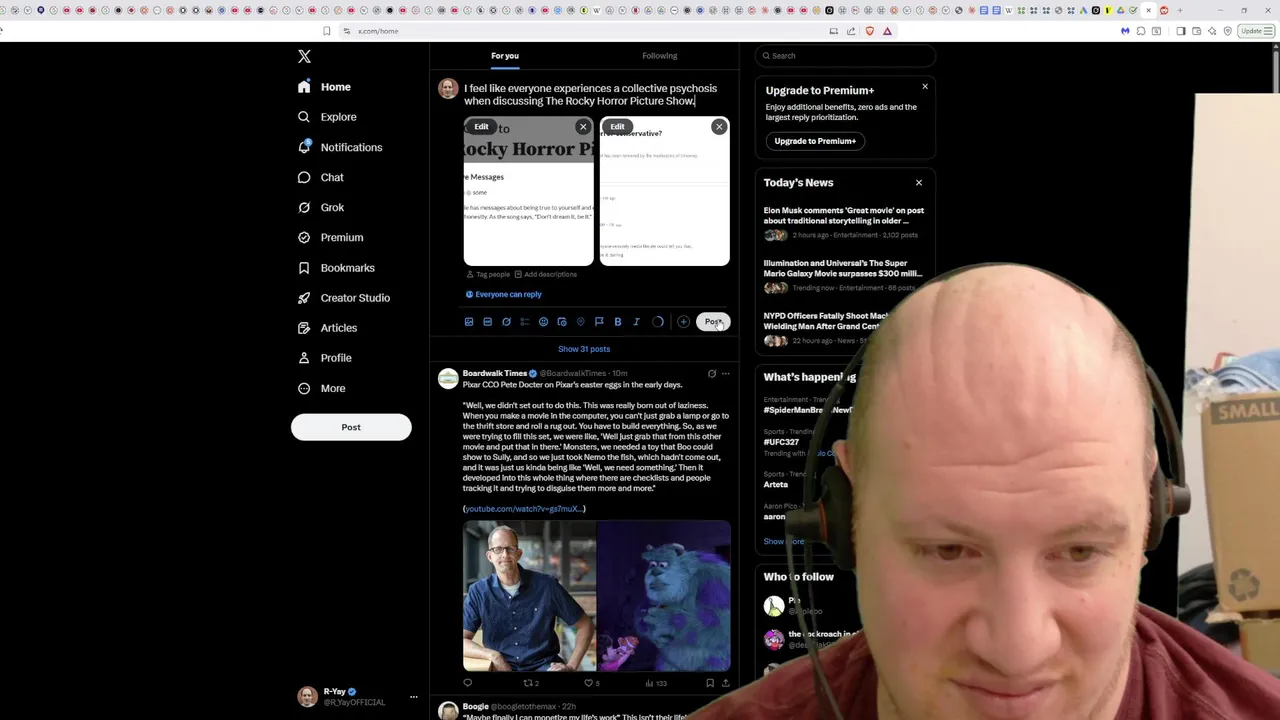Remove the second attached image

click(719, 127)
